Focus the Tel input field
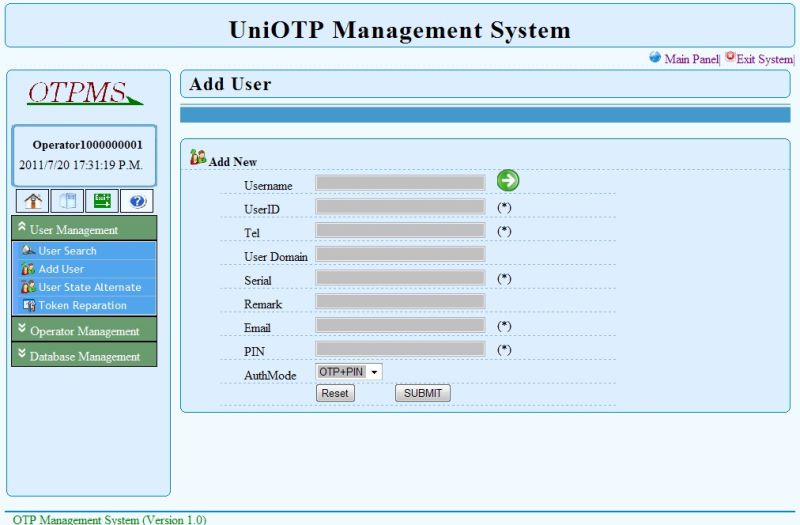This screenshot has width=800, height=525. (401, 230)
